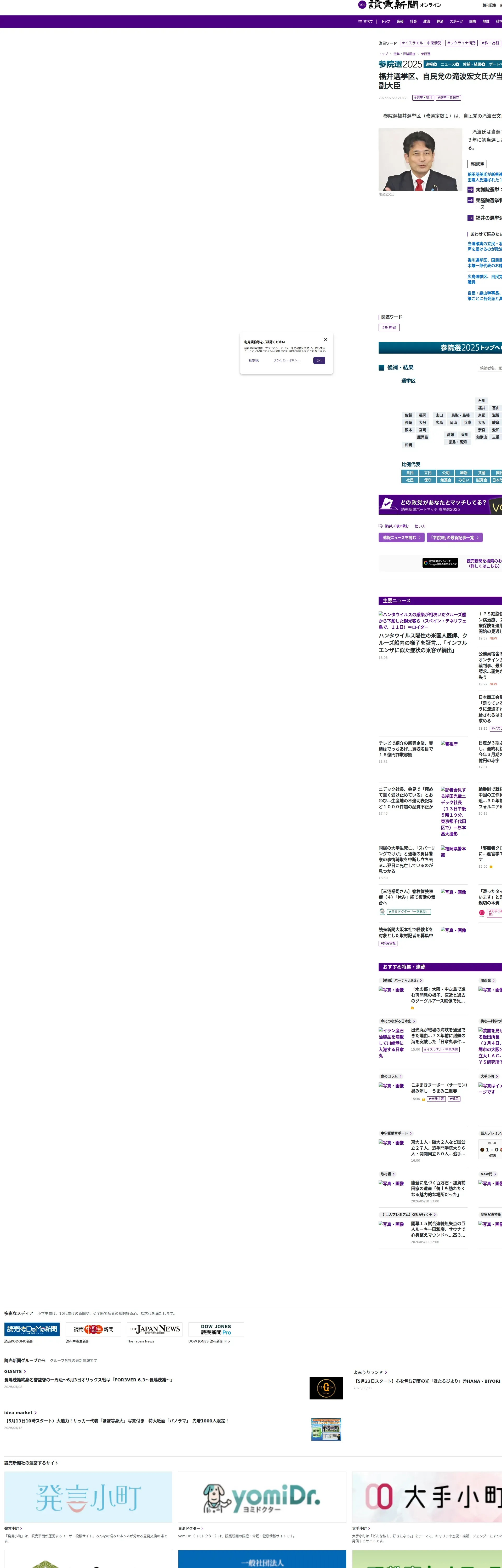Expand the 今につながる日本史 section link

point(398,1021)
